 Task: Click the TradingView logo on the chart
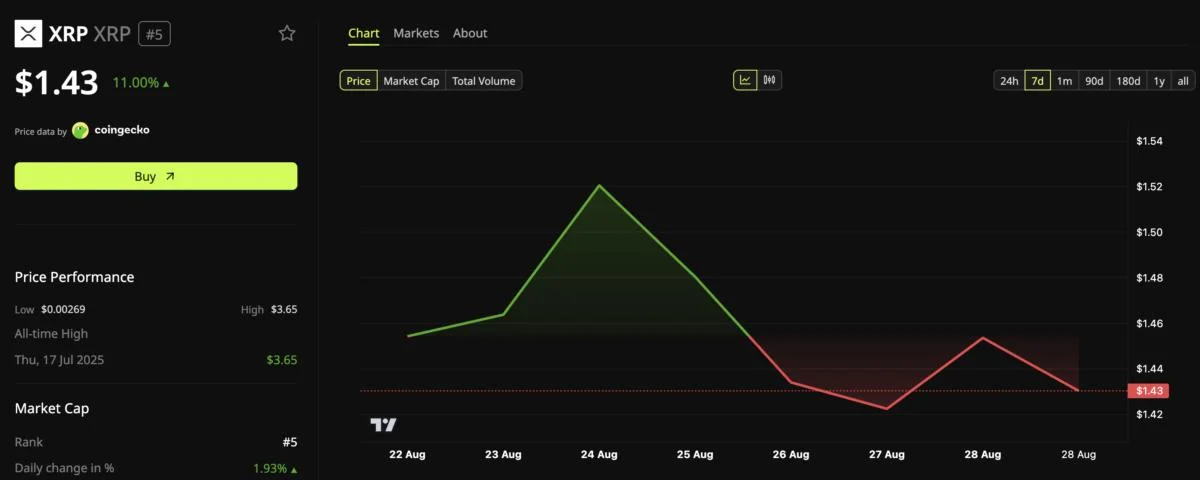coord(383,425)
